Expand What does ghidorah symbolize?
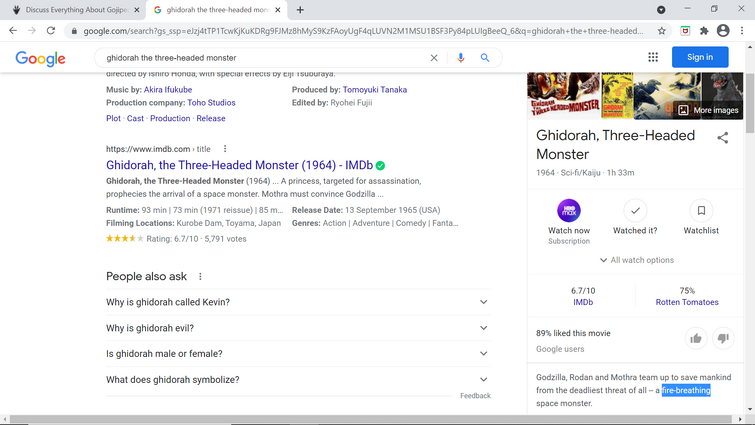 298,380
